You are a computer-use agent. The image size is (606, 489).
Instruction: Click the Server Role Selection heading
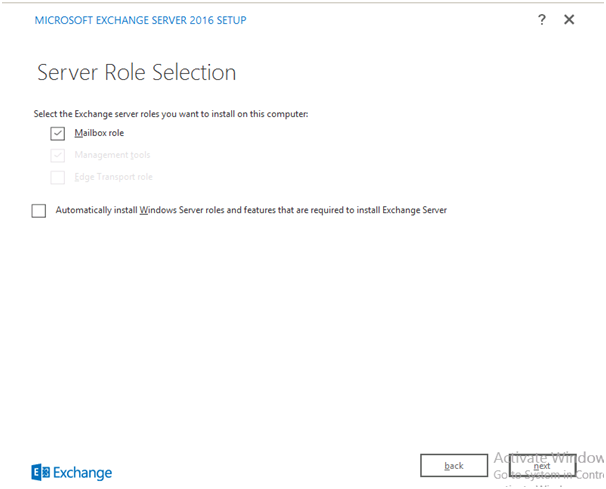(136, 72)
